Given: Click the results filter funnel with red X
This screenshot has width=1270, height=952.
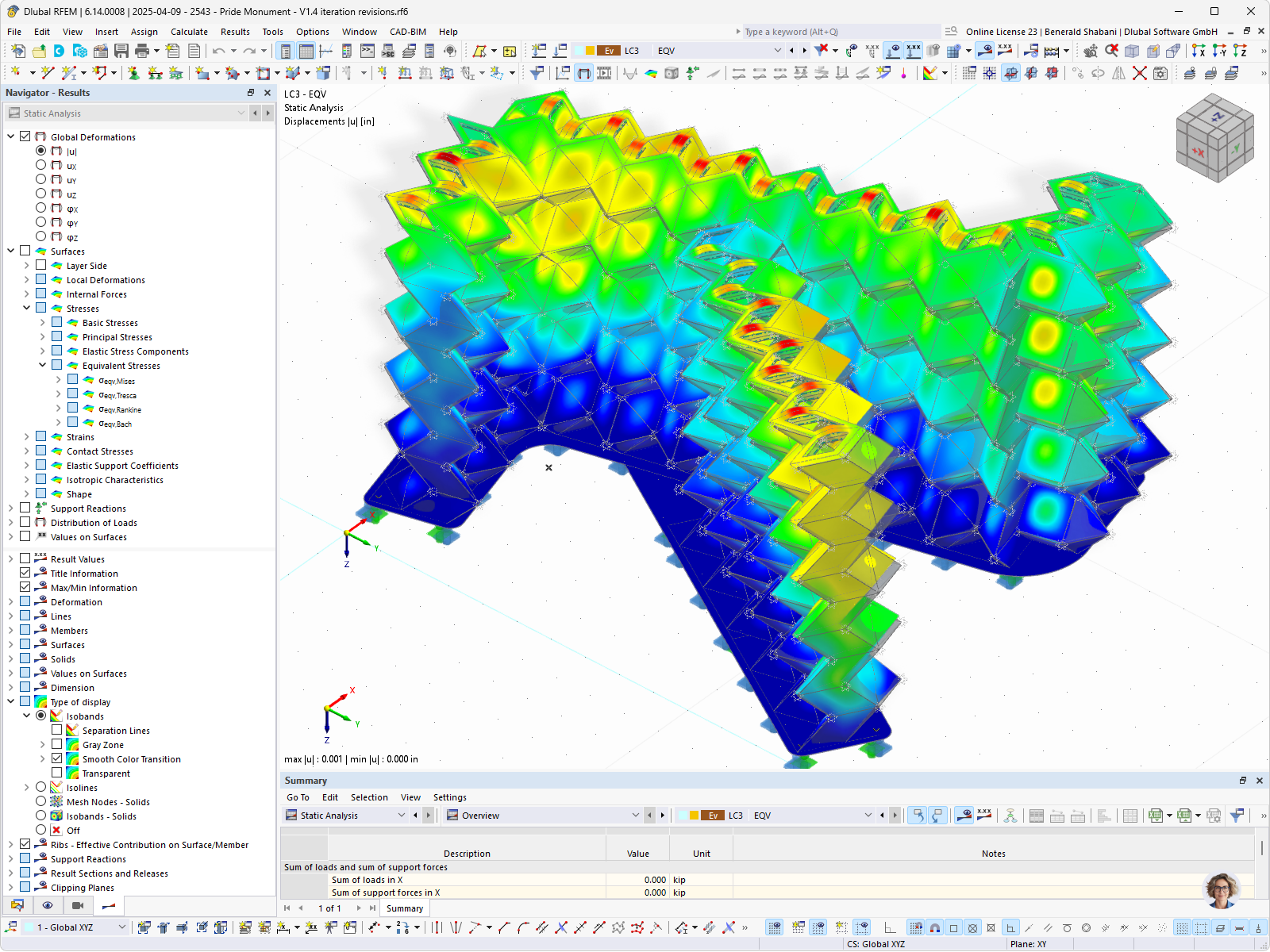Looking at the screenshot, I should (822, 50).
